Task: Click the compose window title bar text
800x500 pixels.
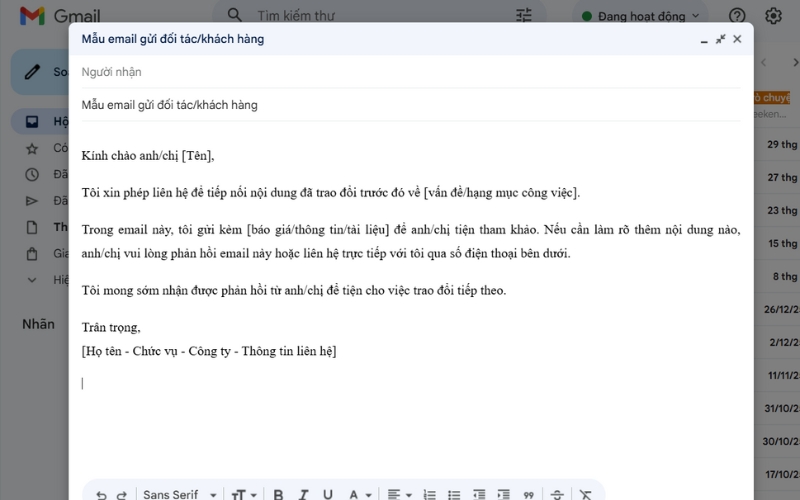Action: point(173,39)
